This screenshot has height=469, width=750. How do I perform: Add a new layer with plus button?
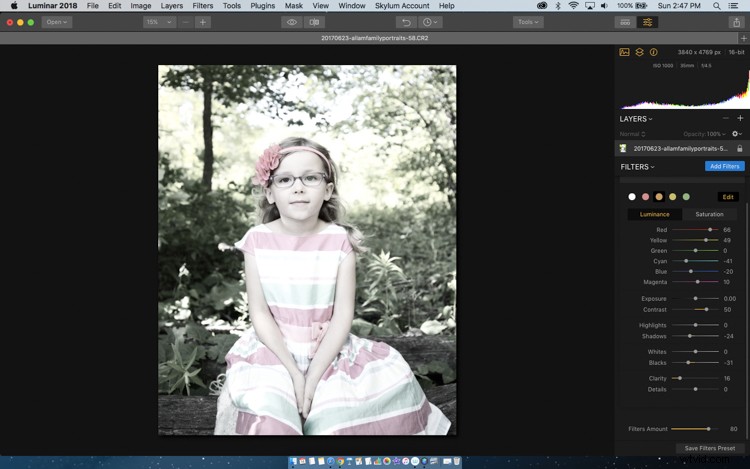(x=740, y=118)
